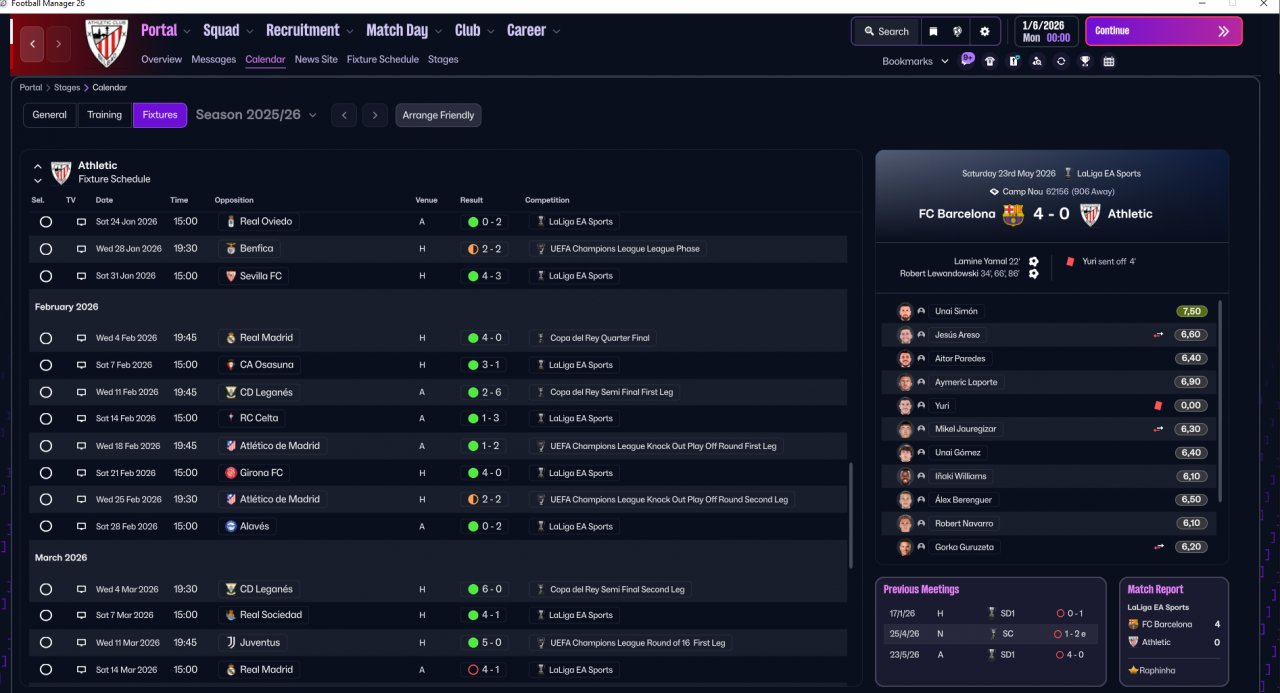The height and width of the screenshot is (693, 1280).
Task: Click the up chevron beside Athletic Fixture Schedule
Action: click(37, 166)
